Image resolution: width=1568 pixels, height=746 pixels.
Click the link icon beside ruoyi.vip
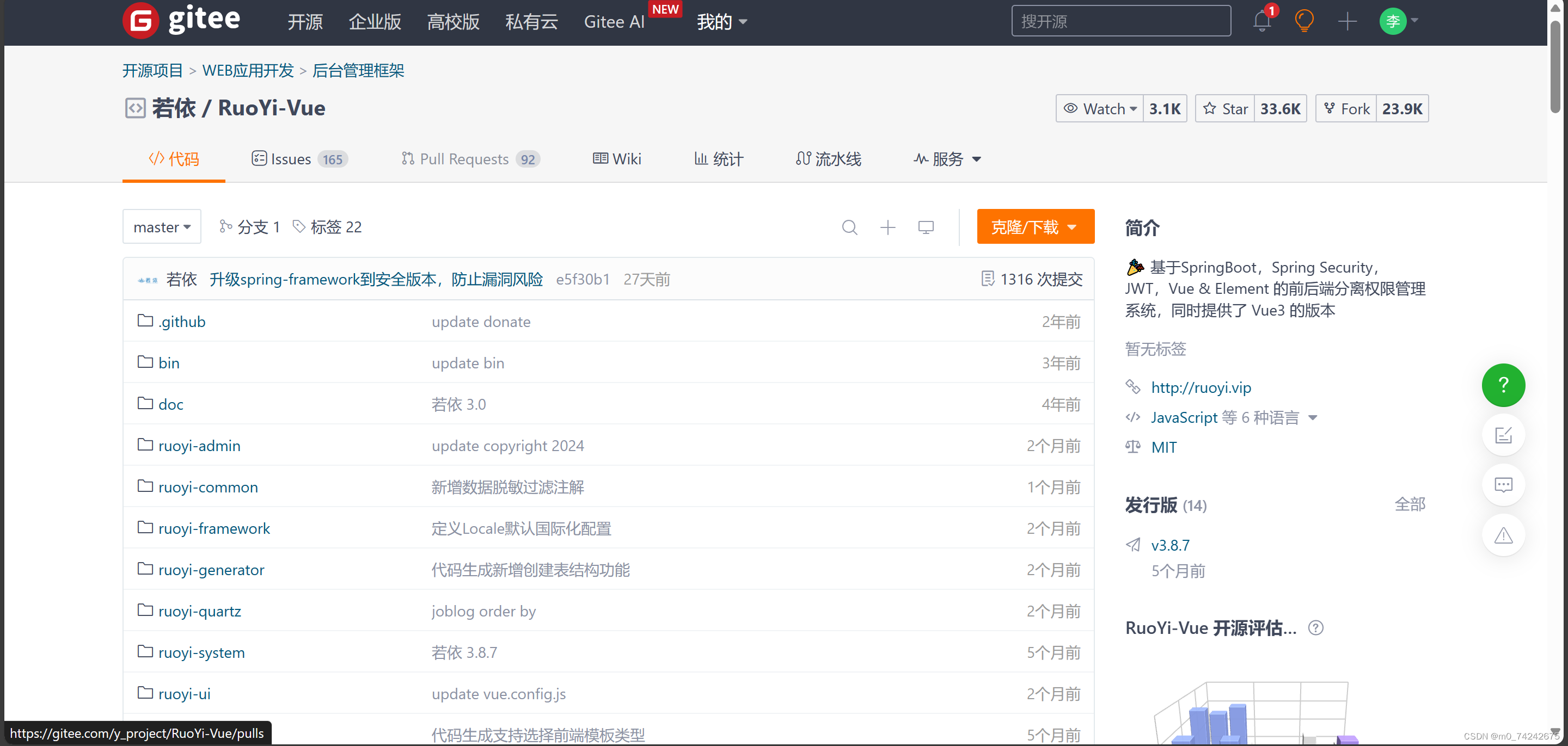(1133, 387)
